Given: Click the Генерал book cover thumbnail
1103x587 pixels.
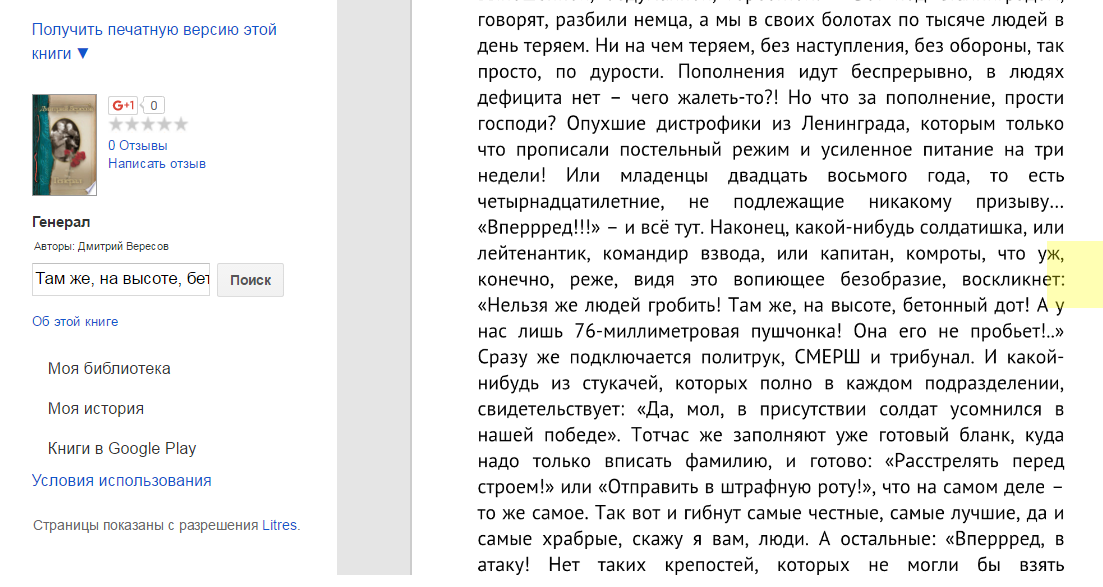Looking at the screenshot, I should 64,144.
